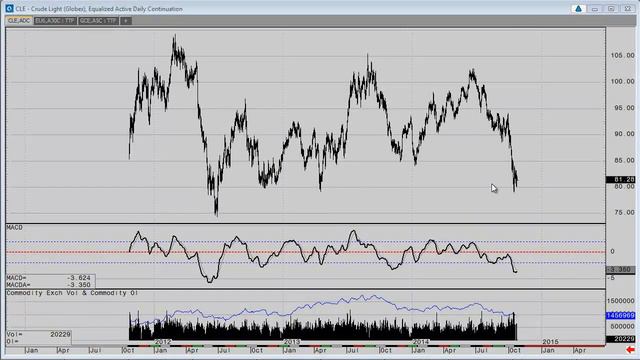Add a new tab with the plus button
The image size is (640, 360).
point(126,20)
